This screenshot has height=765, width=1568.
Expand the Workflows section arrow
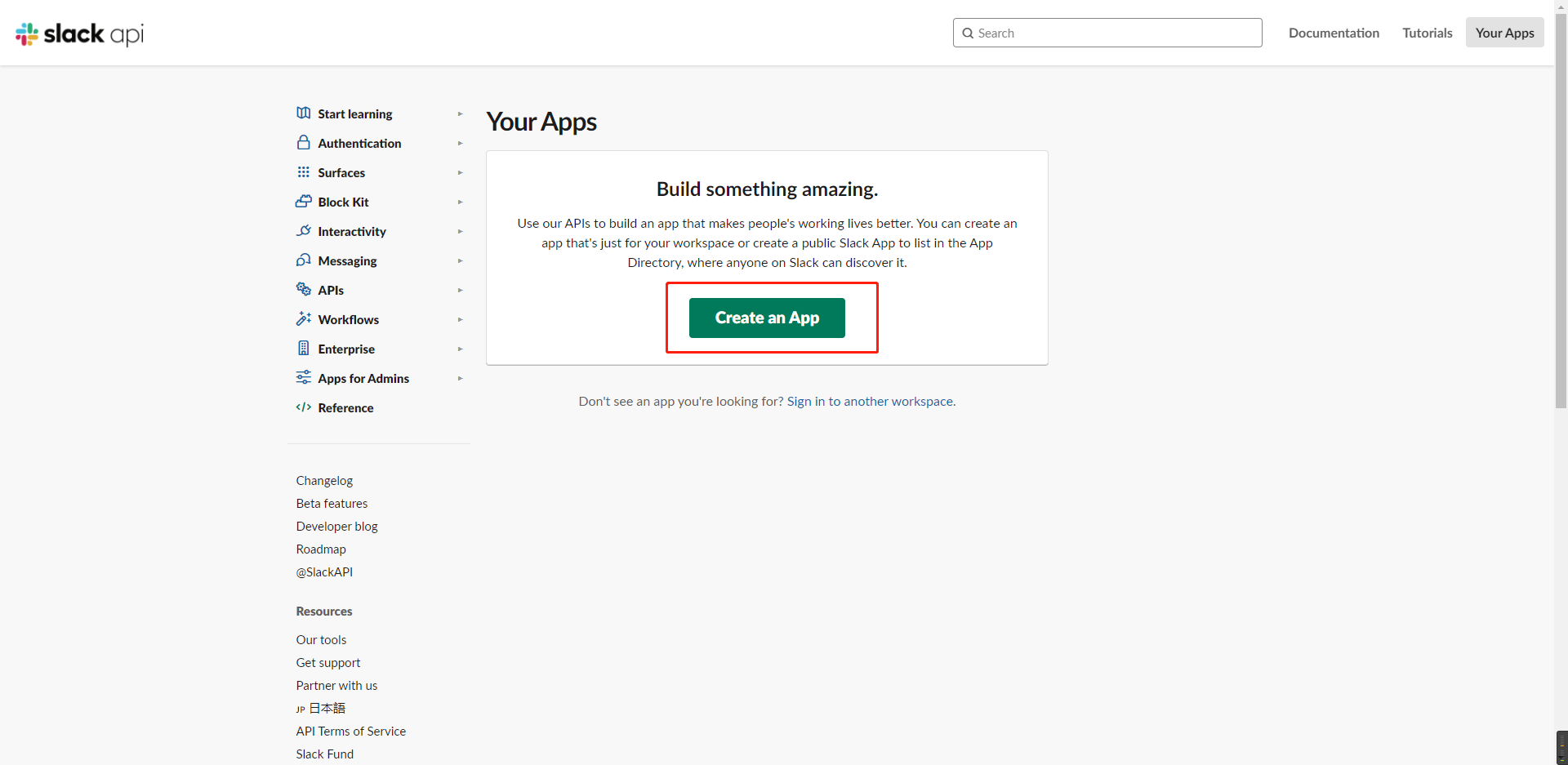click(461, 320)
